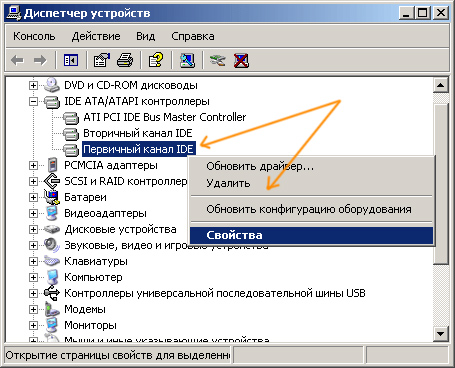Expand DVD и CD-ROM дисководы node
The height and width of the screenshot is (368, 455).
point(33,85)
